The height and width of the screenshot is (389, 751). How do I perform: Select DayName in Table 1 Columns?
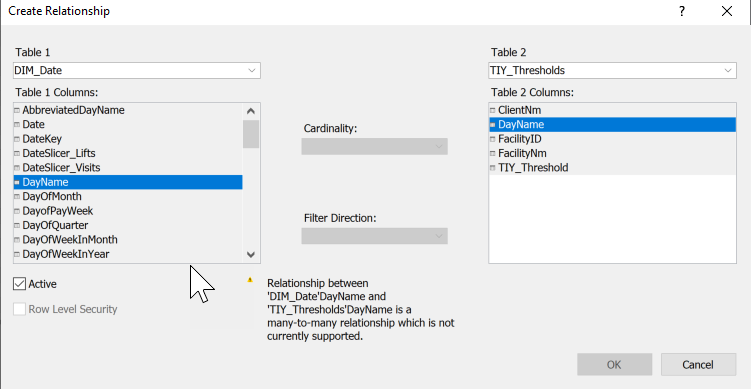point(128,182)
